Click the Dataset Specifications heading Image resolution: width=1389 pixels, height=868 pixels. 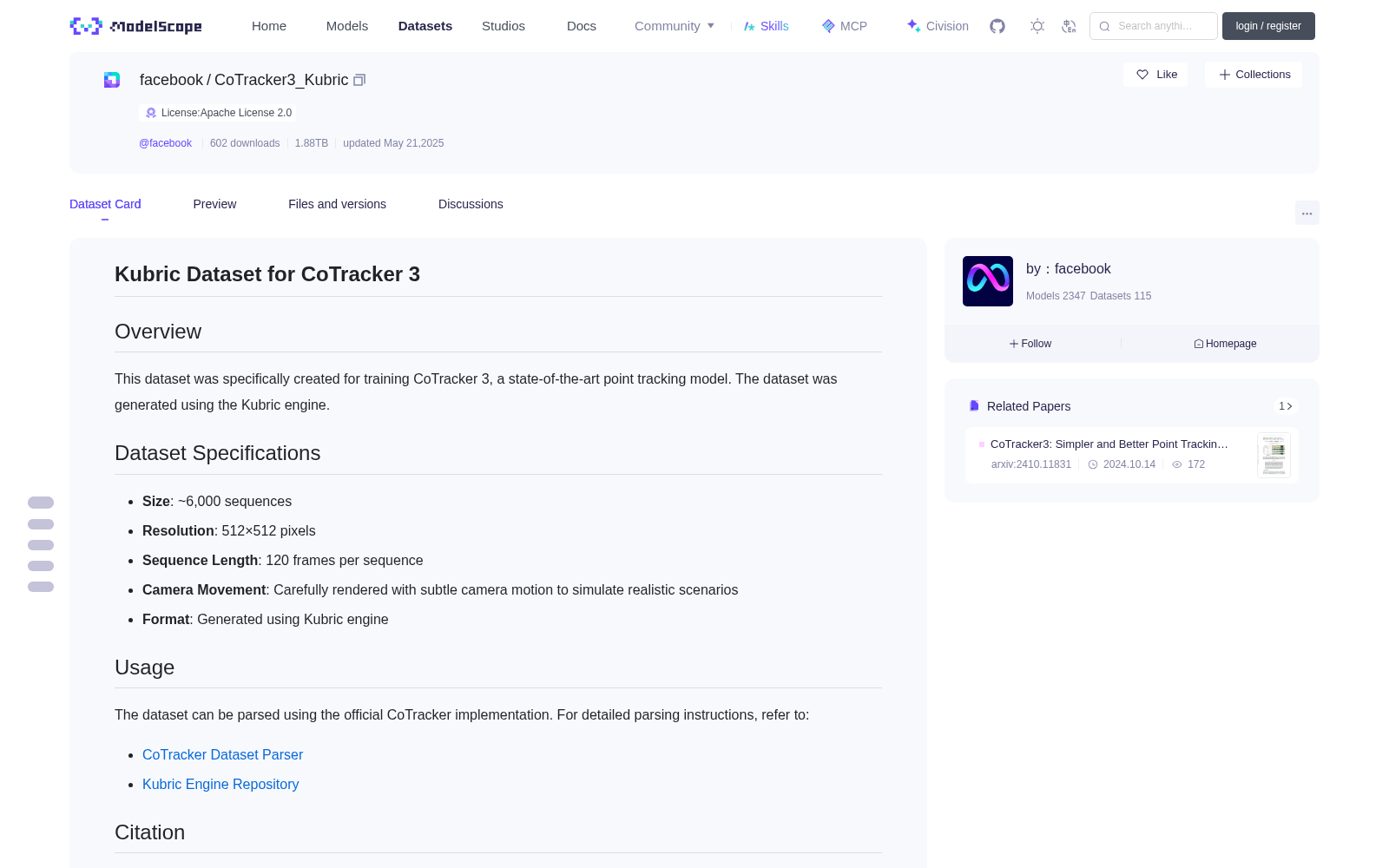[x=217, y=453]
